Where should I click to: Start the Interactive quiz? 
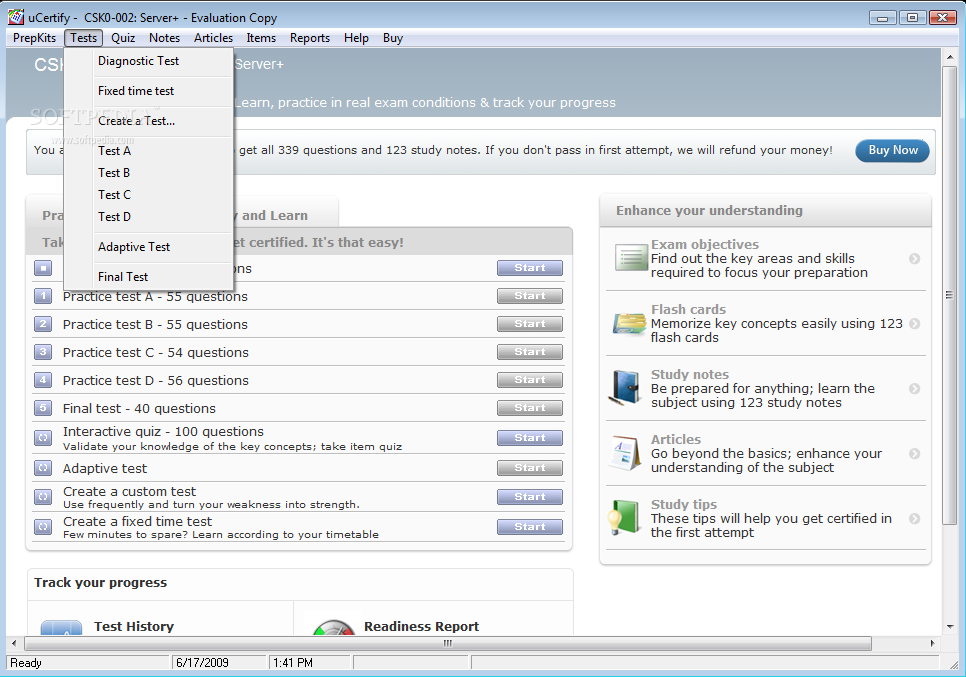[x=530, y=438]
